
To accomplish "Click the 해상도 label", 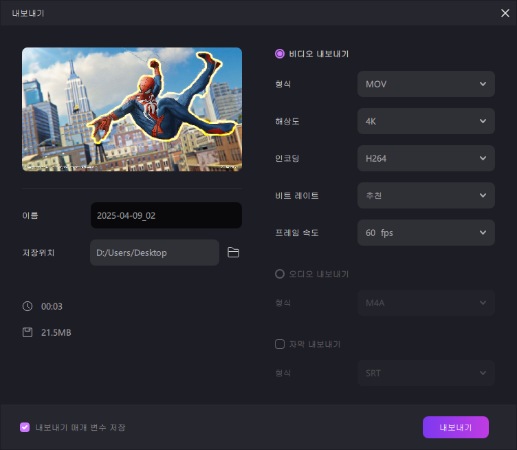I will point(287,121).
